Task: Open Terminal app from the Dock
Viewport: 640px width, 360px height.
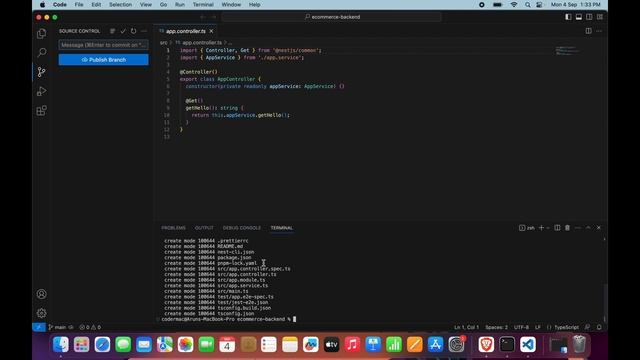Action: tap(507, 344)
